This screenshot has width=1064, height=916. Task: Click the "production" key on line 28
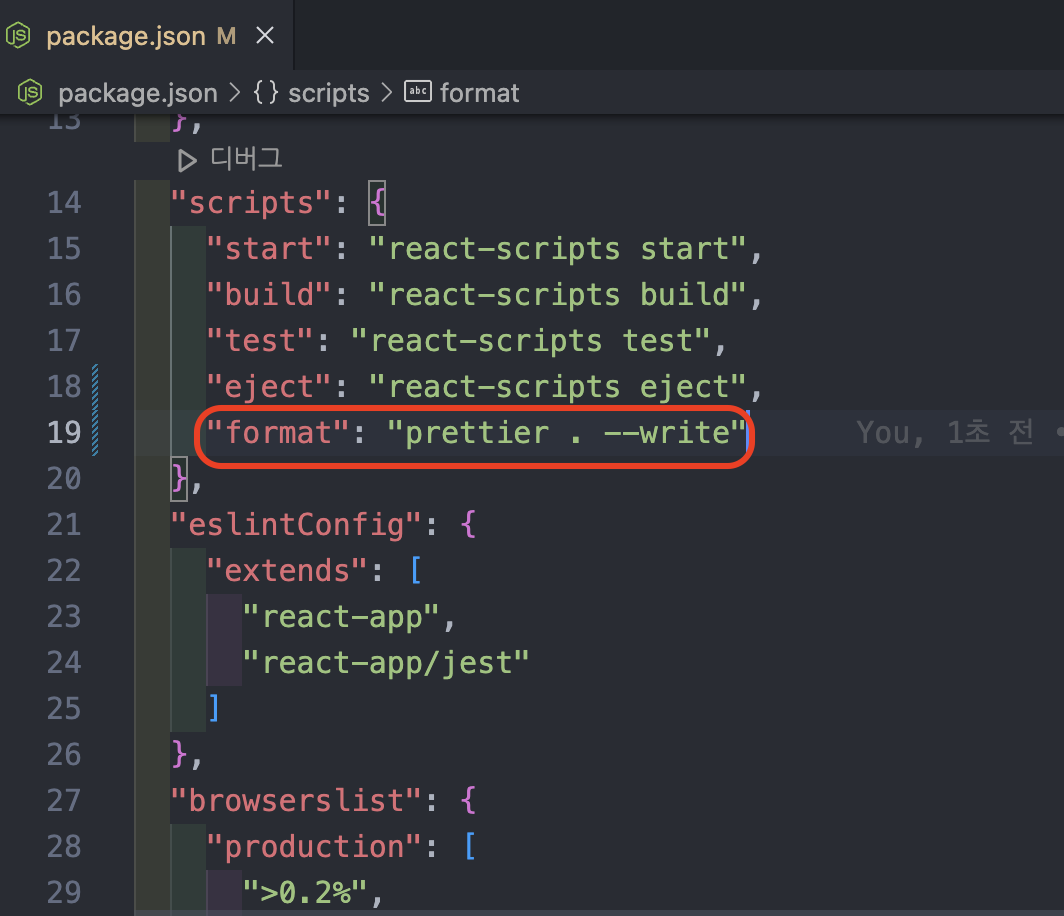(314, 847)
